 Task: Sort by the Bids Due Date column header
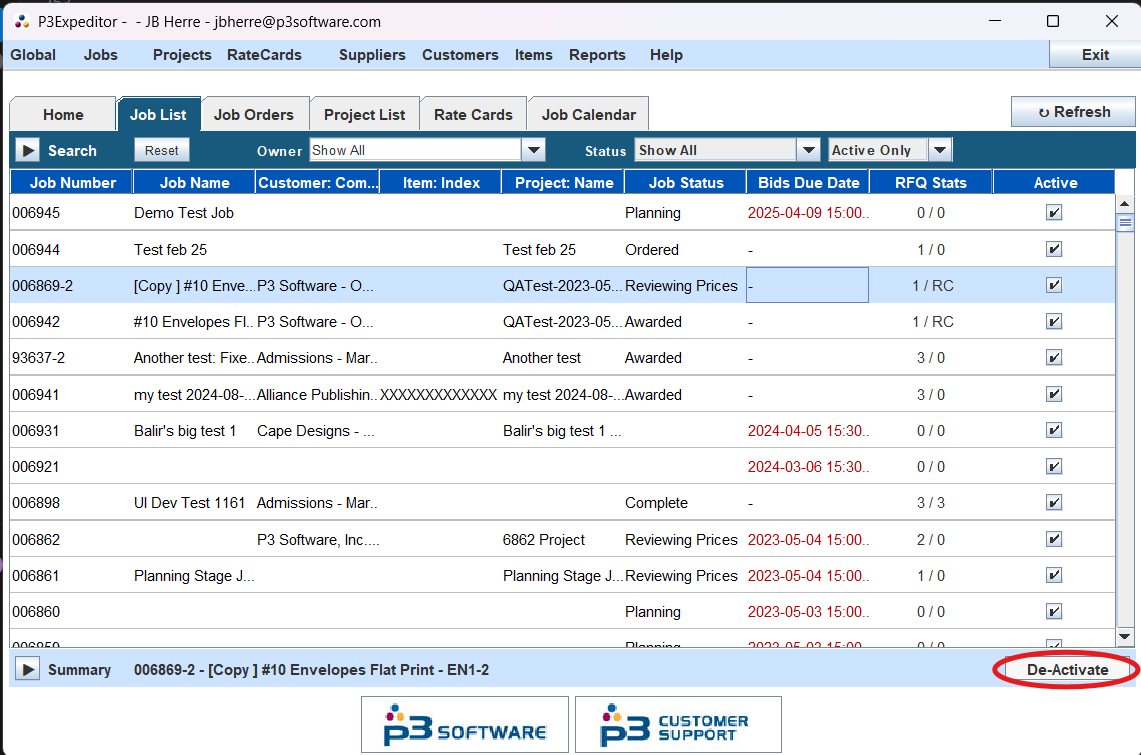coord(808,182)
